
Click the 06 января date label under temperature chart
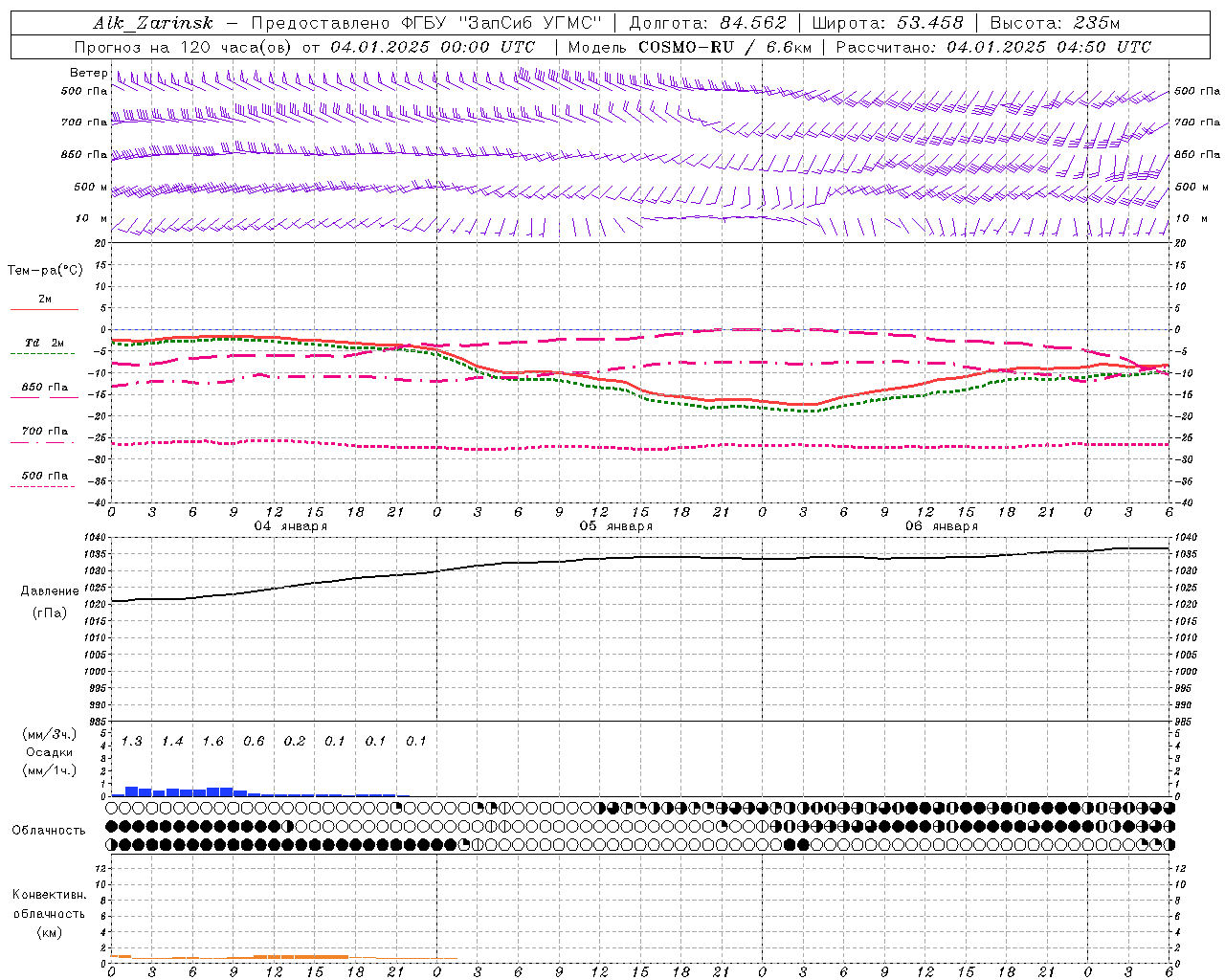tap(942, 526)
